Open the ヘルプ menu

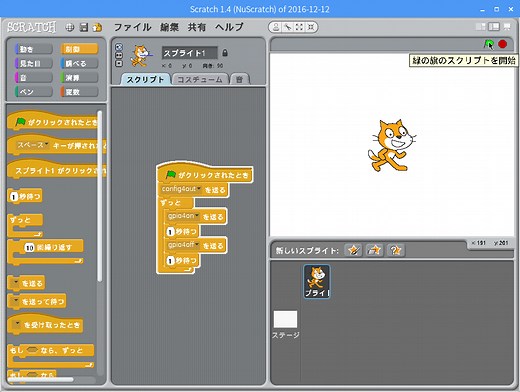click(x=229, y=27)
